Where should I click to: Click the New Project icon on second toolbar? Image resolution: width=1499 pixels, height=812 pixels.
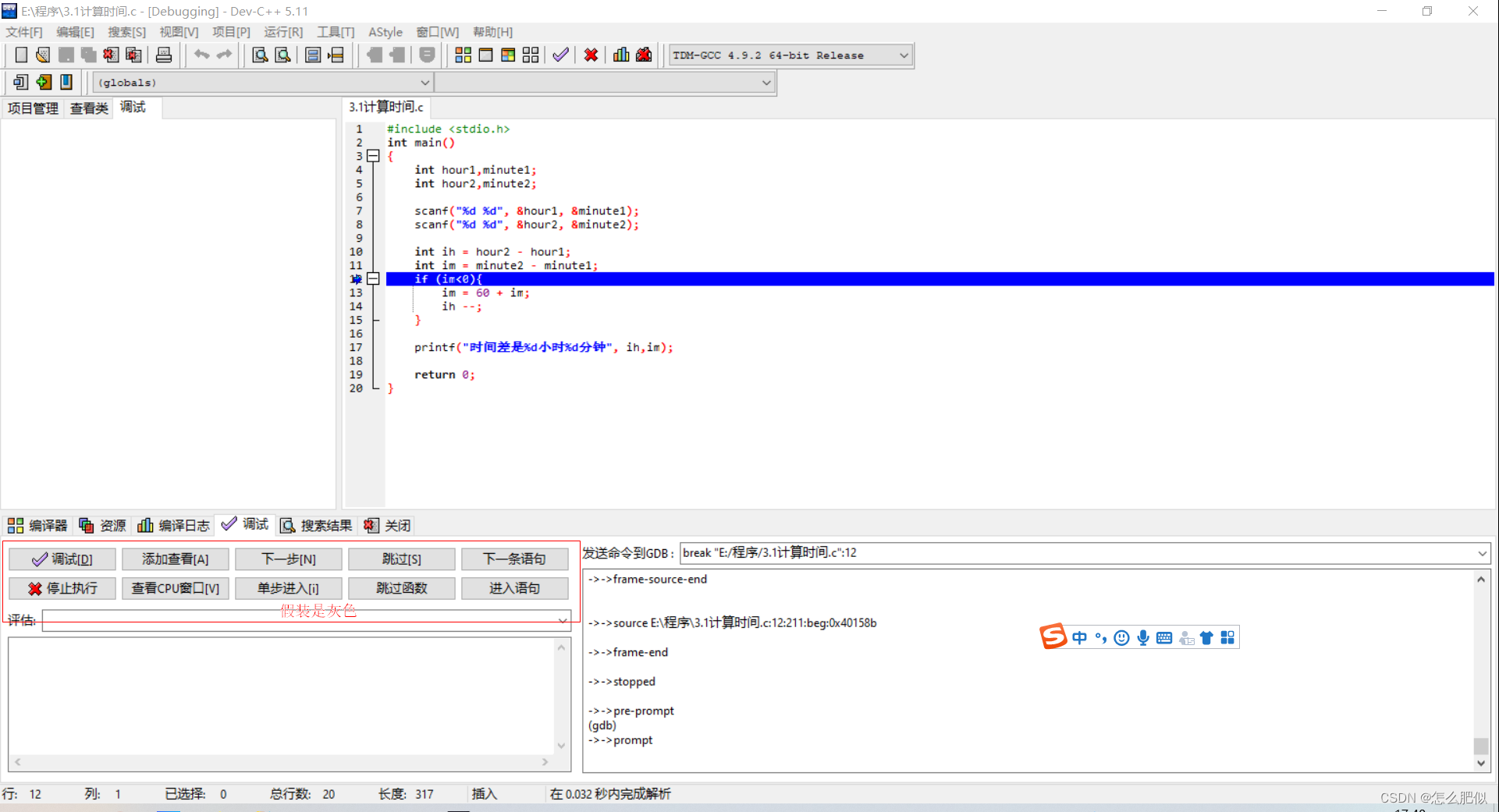[20, 82]
